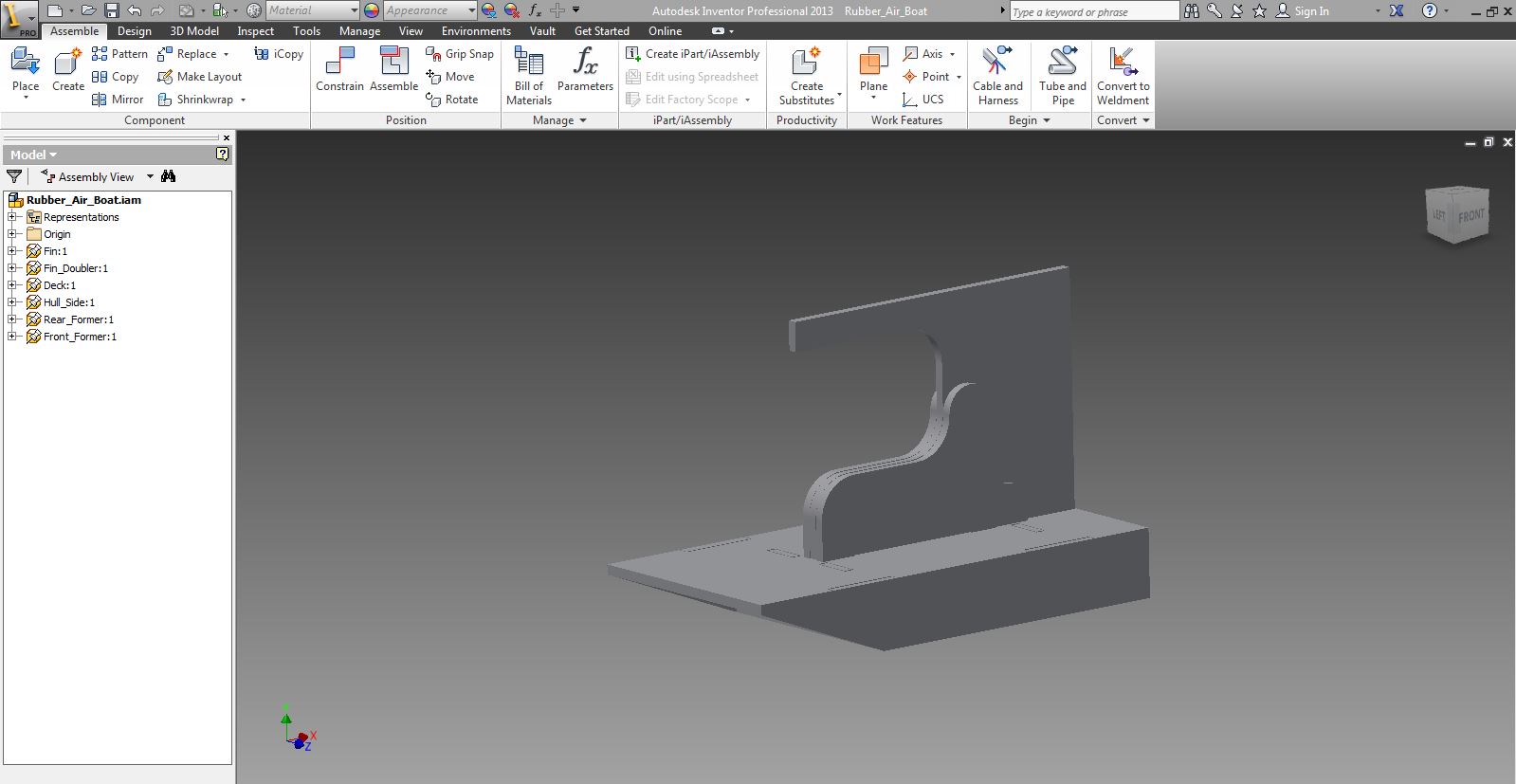Click the Create component icon

tap(67, 63)
